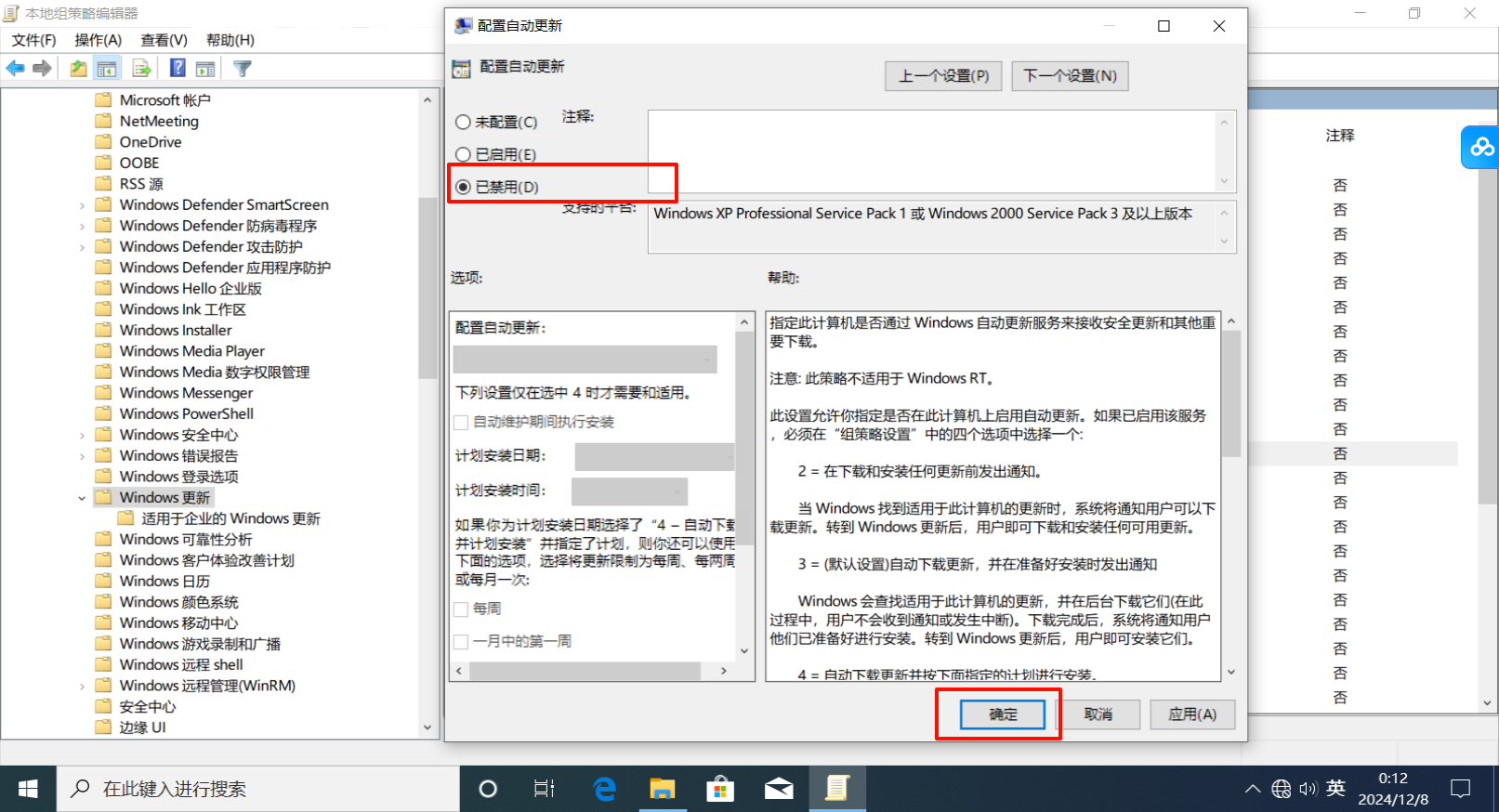Open the 查看(V) menu
Viewport: 1499px width, 812px height.
[x=164, y=40]
